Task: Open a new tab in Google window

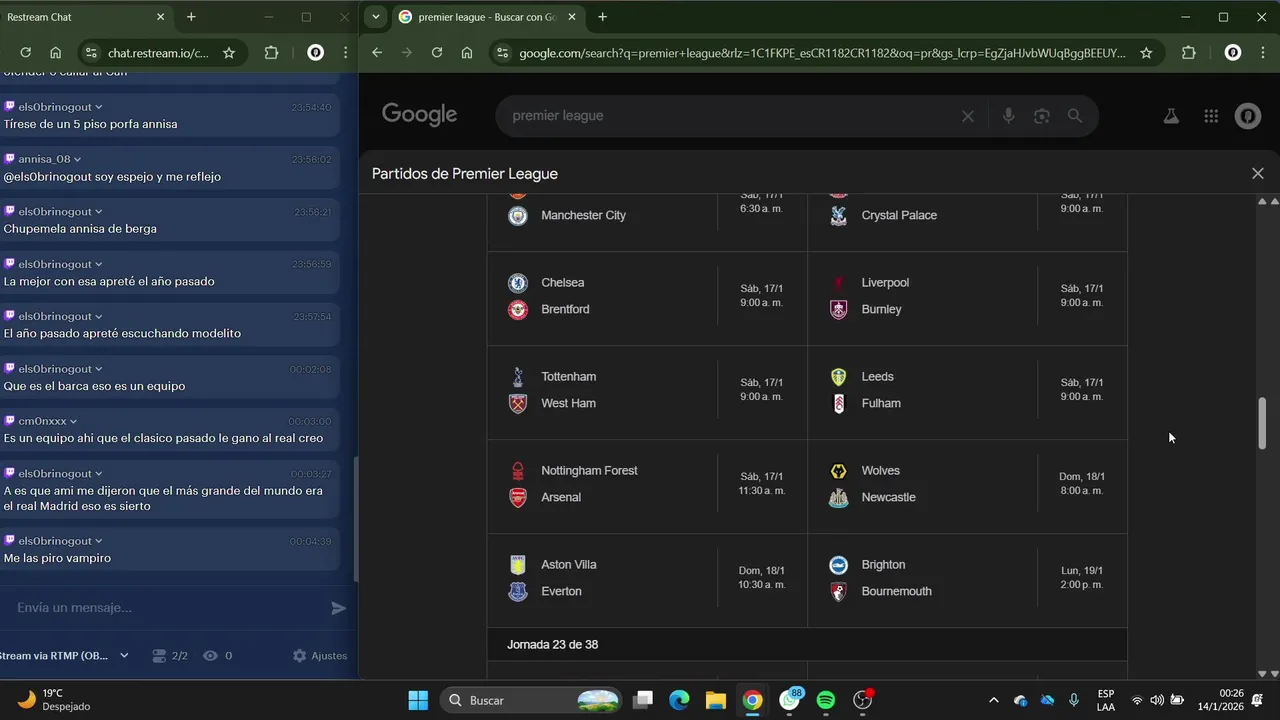Action: tap(602, 17)
